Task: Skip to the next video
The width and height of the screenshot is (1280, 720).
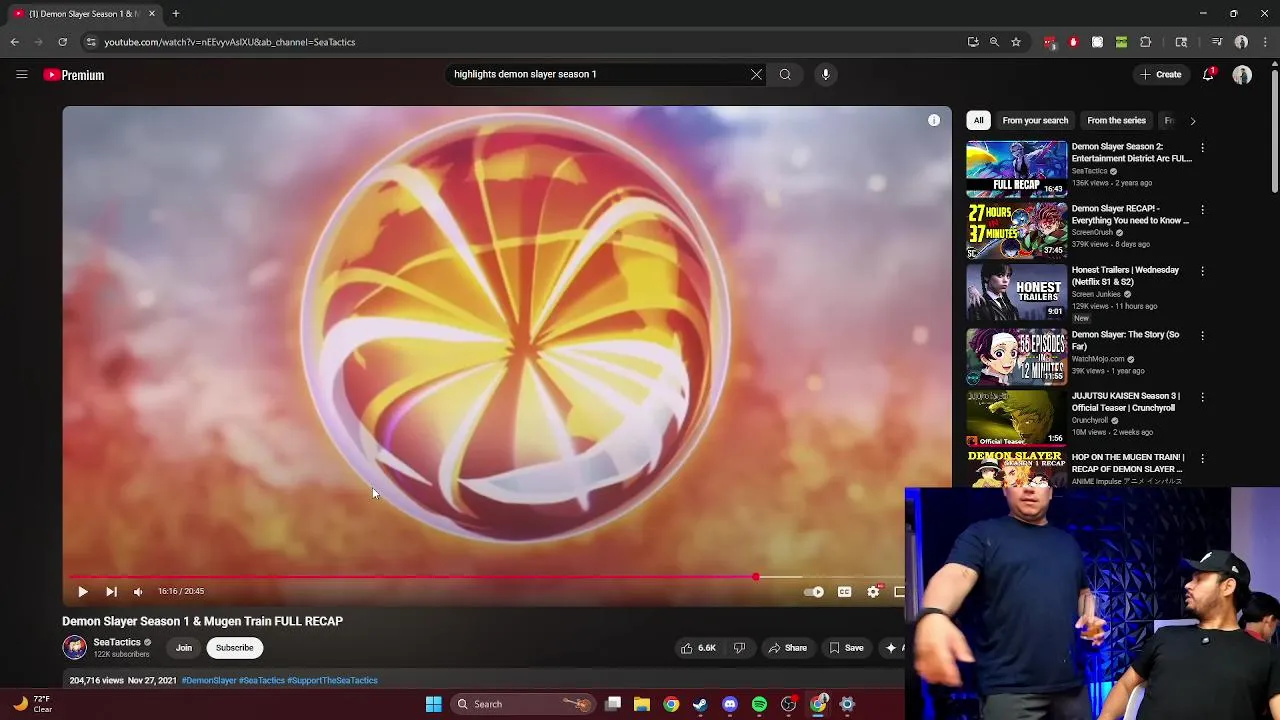Action: tap(111, 592)
